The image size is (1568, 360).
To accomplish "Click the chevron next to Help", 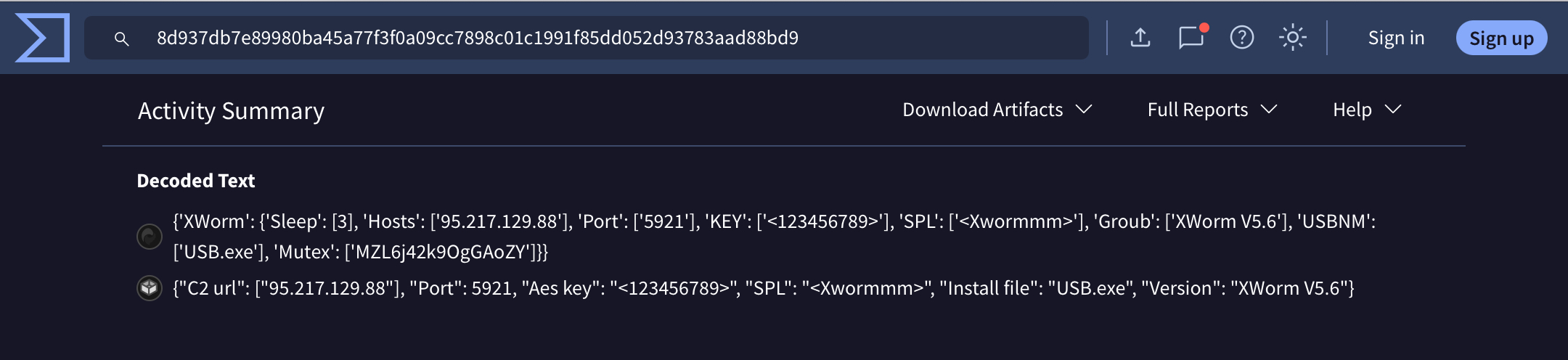I will 1393,110.
